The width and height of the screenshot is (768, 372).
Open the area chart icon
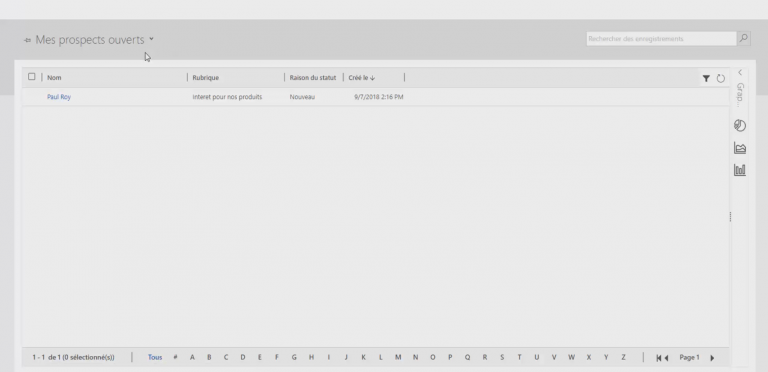tap(740, 148)
